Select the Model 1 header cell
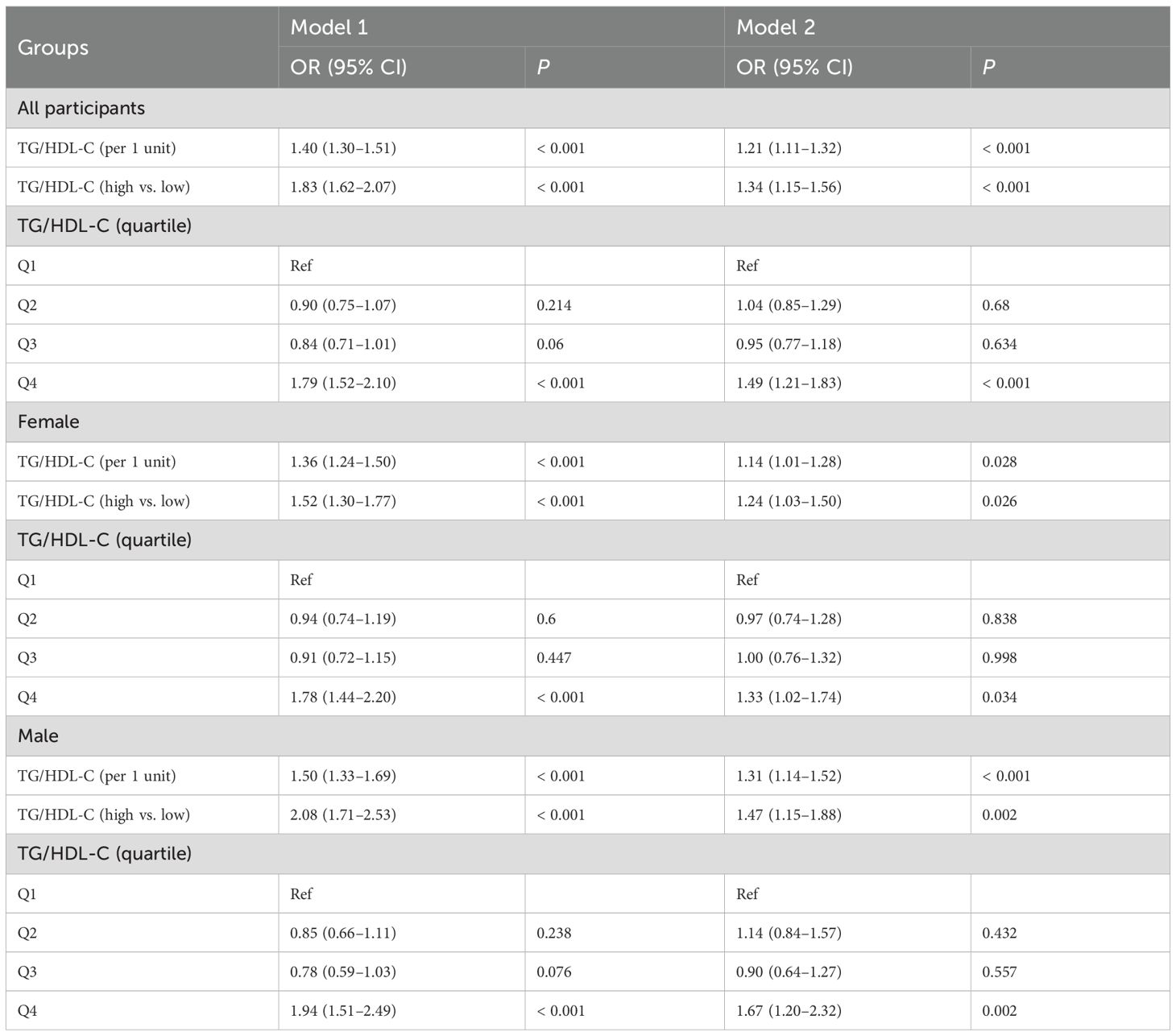 [329, 27]
